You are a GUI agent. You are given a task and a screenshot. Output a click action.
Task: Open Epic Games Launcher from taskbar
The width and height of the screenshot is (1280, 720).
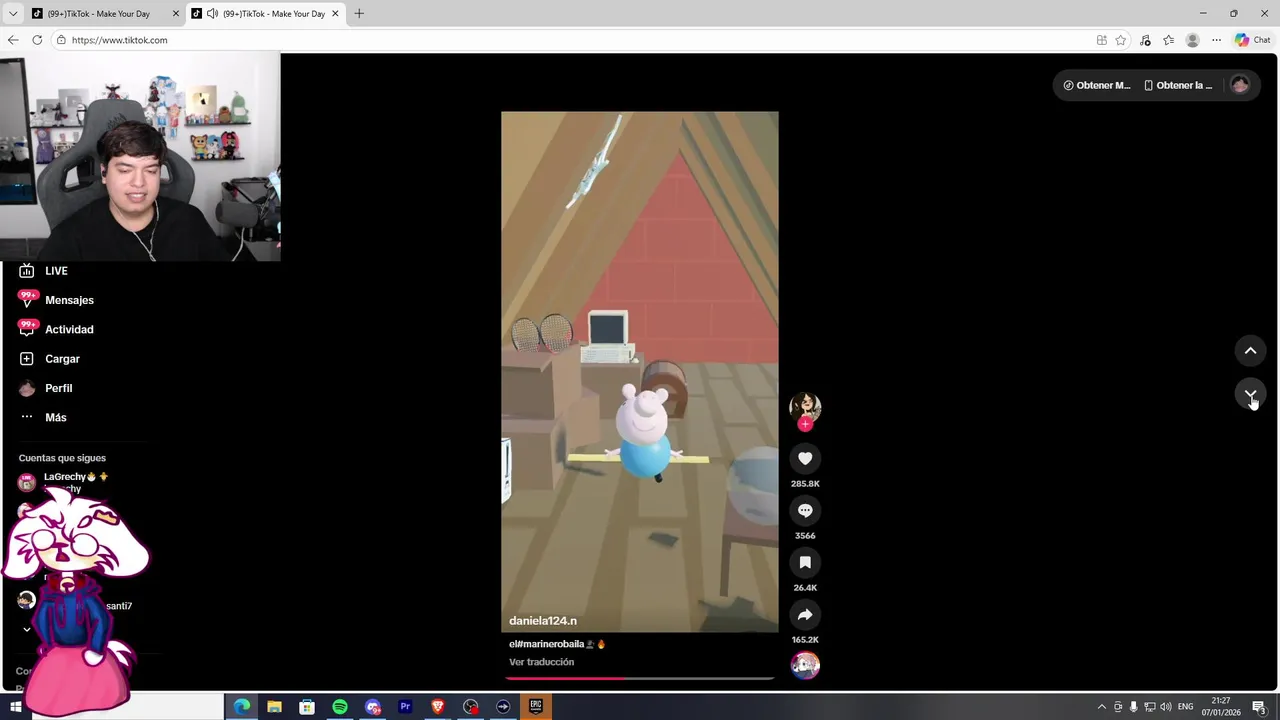536,707
